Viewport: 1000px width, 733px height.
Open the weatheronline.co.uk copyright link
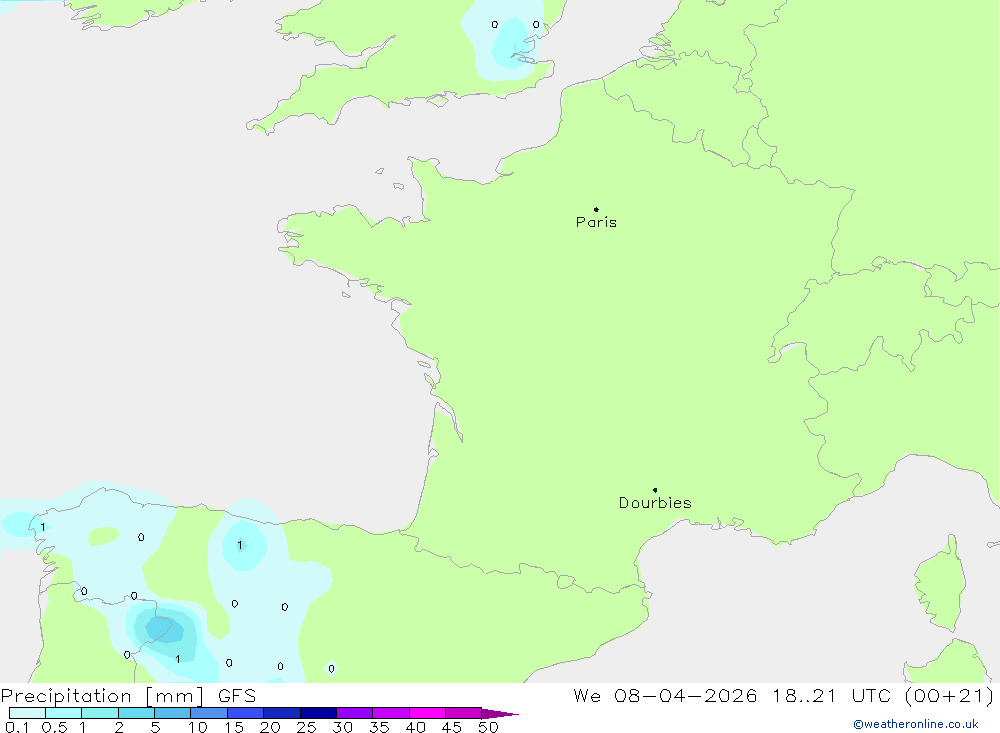[x=916, y=724]
